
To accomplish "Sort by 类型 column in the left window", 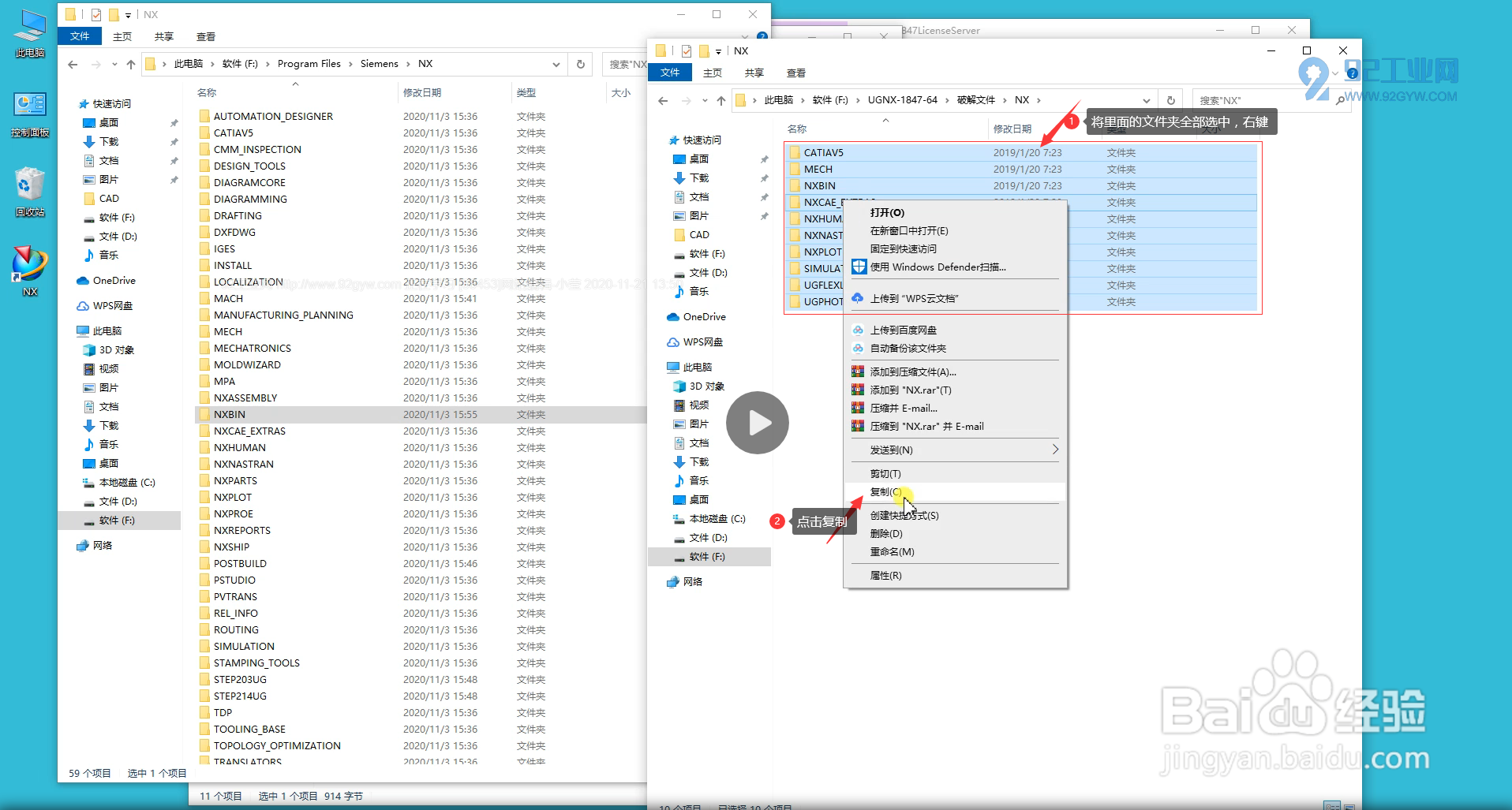I will click(x=526, y=93).
